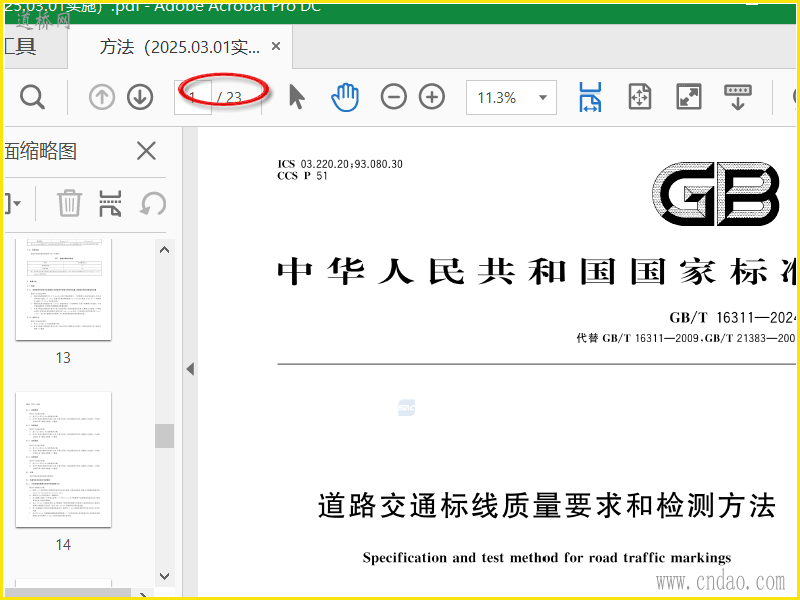The width and height of the screenshot is (800, 600).
Task: Click page 14 thumbnail label
Action: [x=63, y=545]
